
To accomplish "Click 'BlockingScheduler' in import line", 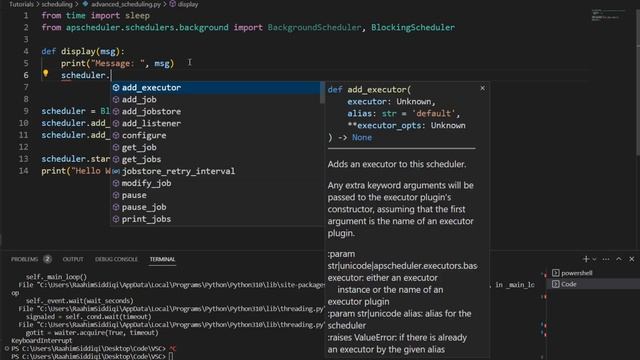I will click(x=413, y=27).
